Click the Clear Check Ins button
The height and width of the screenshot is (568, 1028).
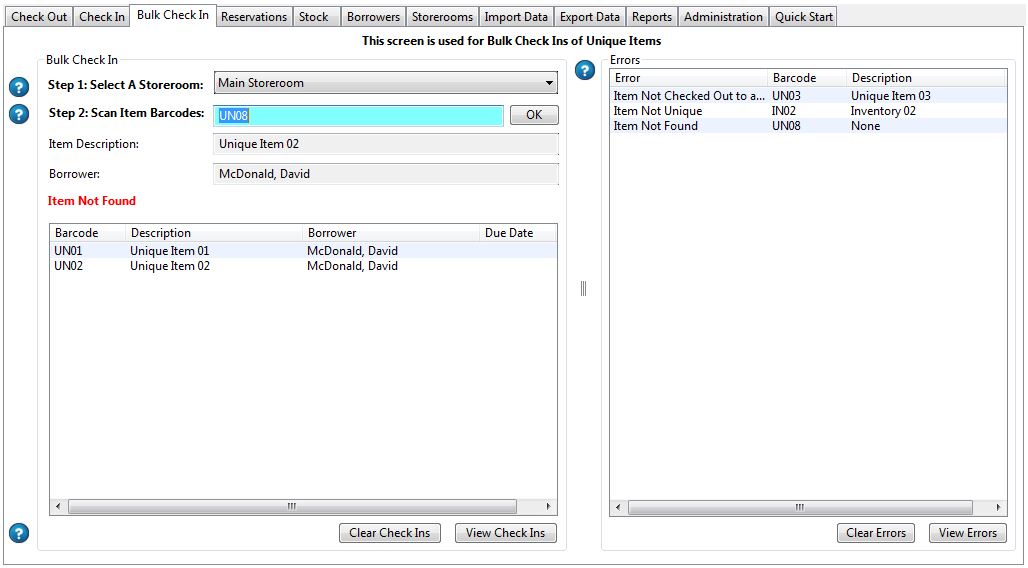pyautogui.click(x=389, y=533)
